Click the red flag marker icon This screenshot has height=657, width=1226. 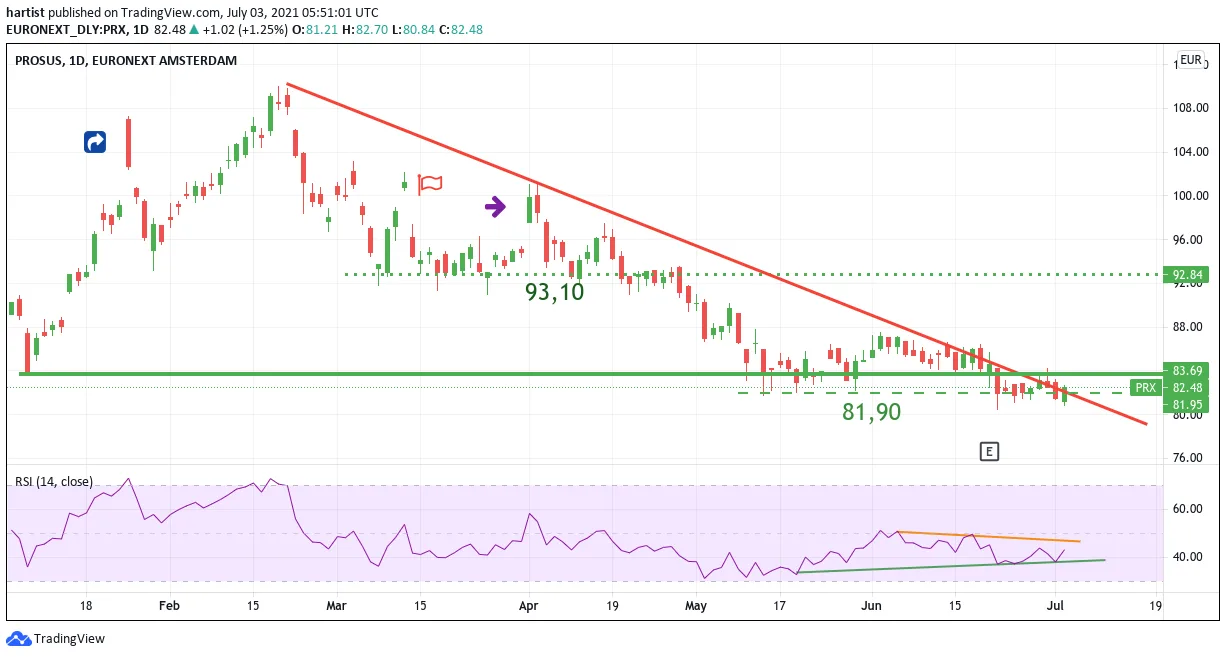click(x=430, y=184)
